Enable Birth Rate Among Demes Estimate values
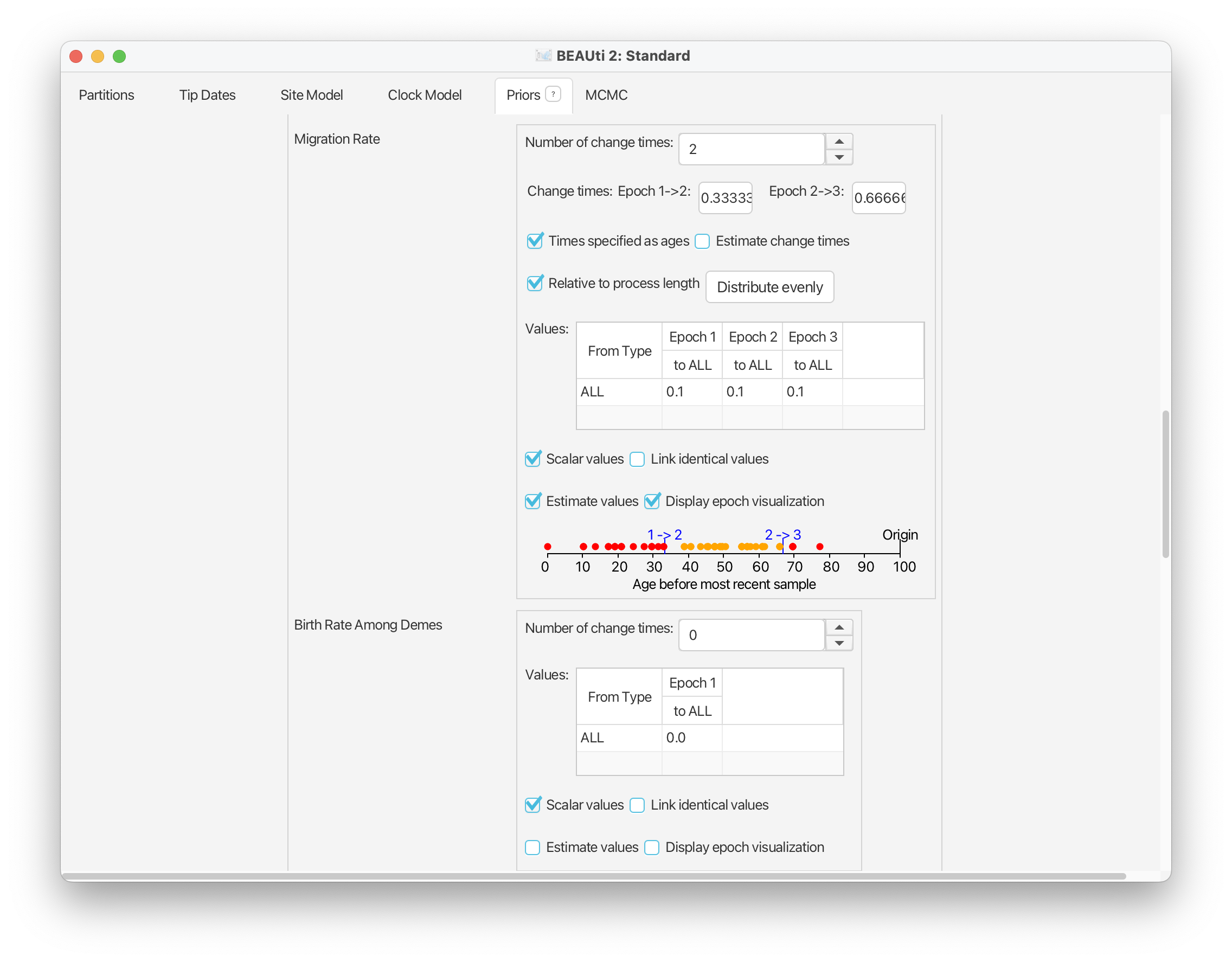1232x962 pixels. pos(532,848)
